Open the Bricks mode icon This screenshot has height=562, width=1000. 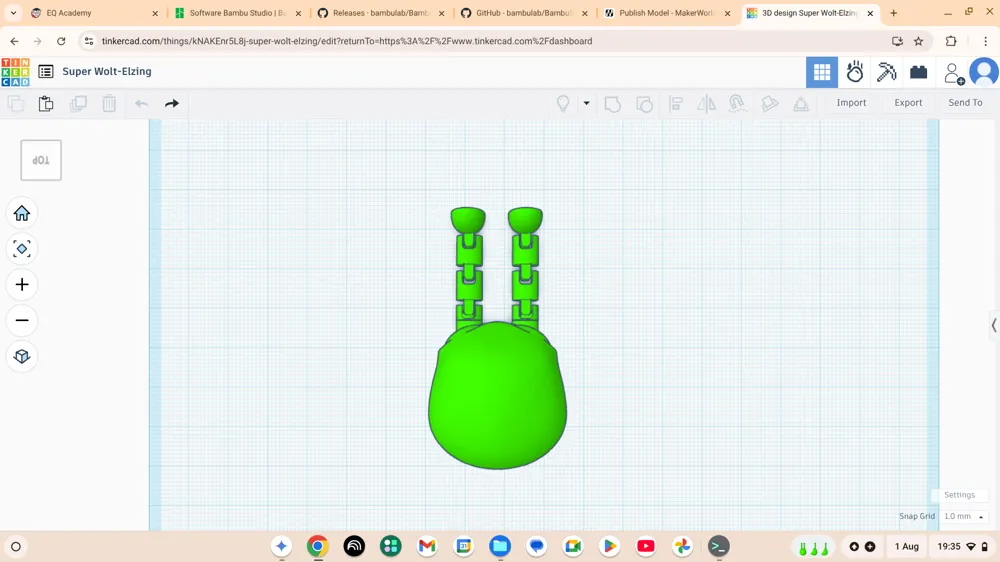[918, 72]
